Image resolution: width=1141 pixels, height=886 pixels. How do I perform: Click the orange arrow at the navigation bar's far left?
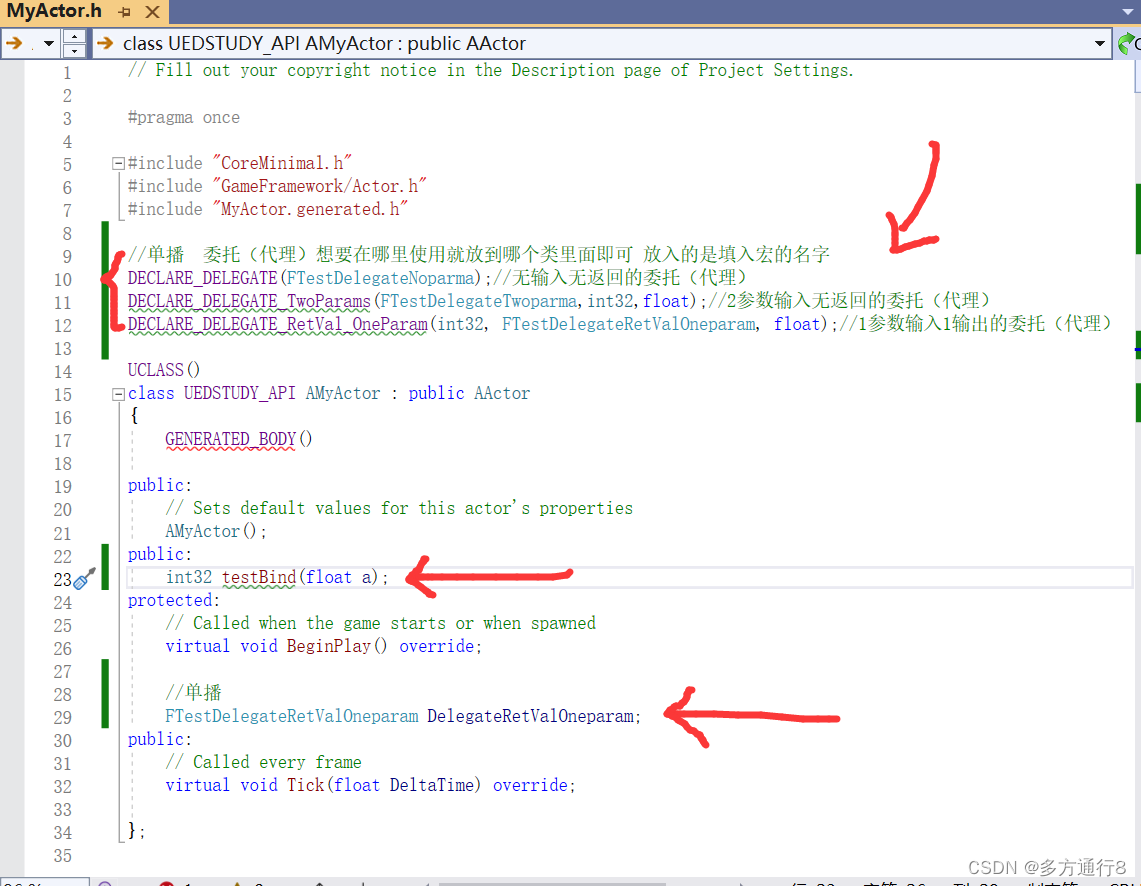[14, 43]
